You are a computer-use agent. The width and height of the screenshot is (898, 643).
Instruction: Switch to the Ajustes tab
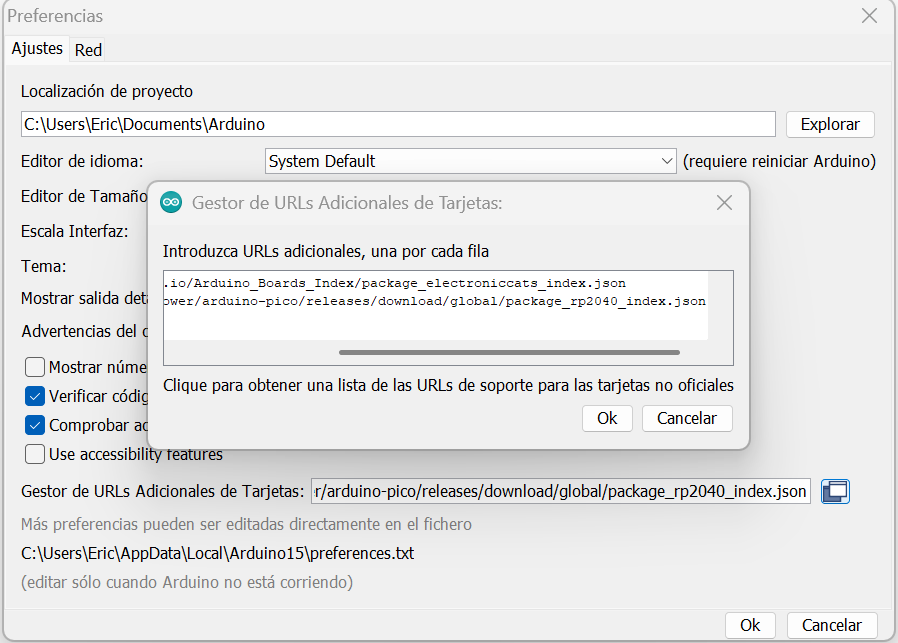point(37,49)
